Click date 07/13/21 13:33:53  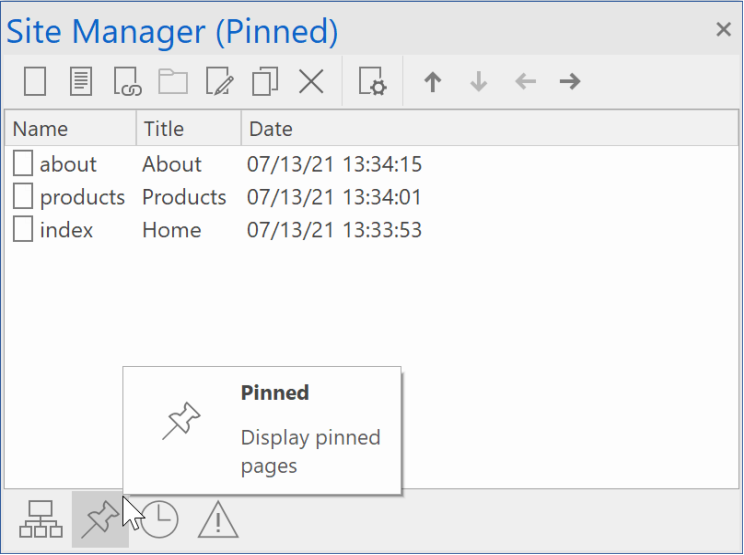tap(334, 230)
